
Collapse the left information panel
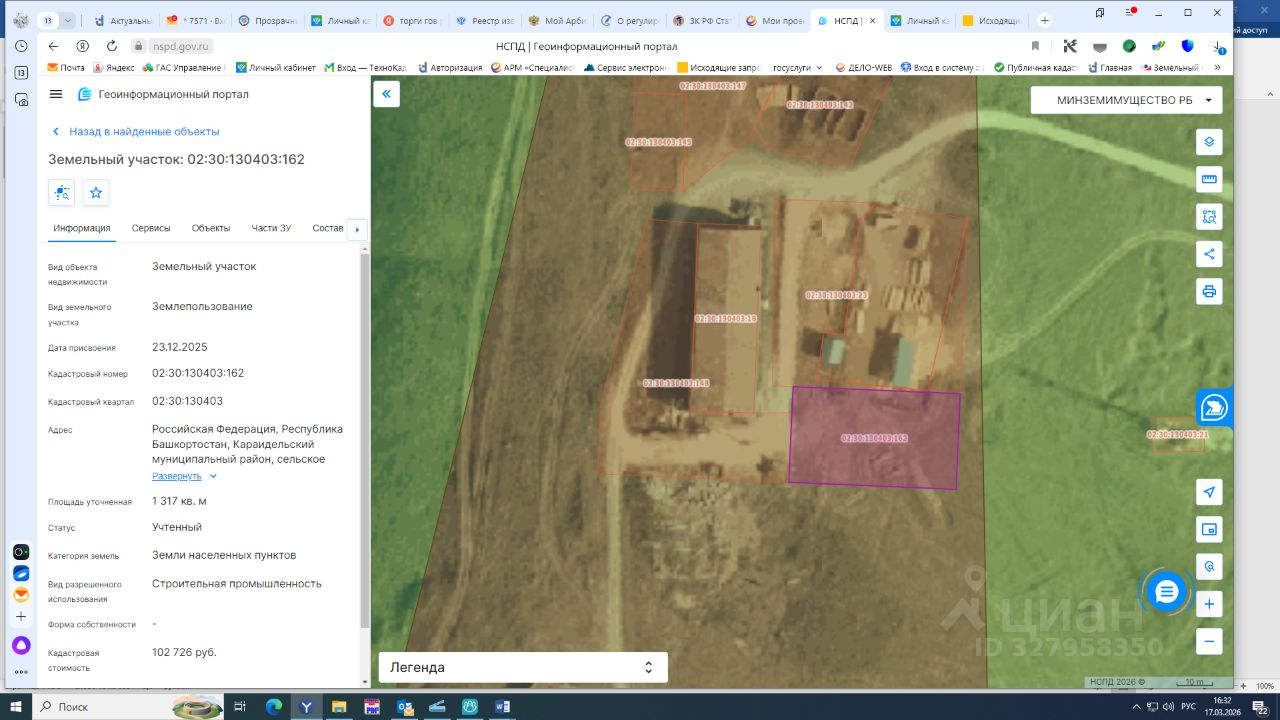pos(386,94)
